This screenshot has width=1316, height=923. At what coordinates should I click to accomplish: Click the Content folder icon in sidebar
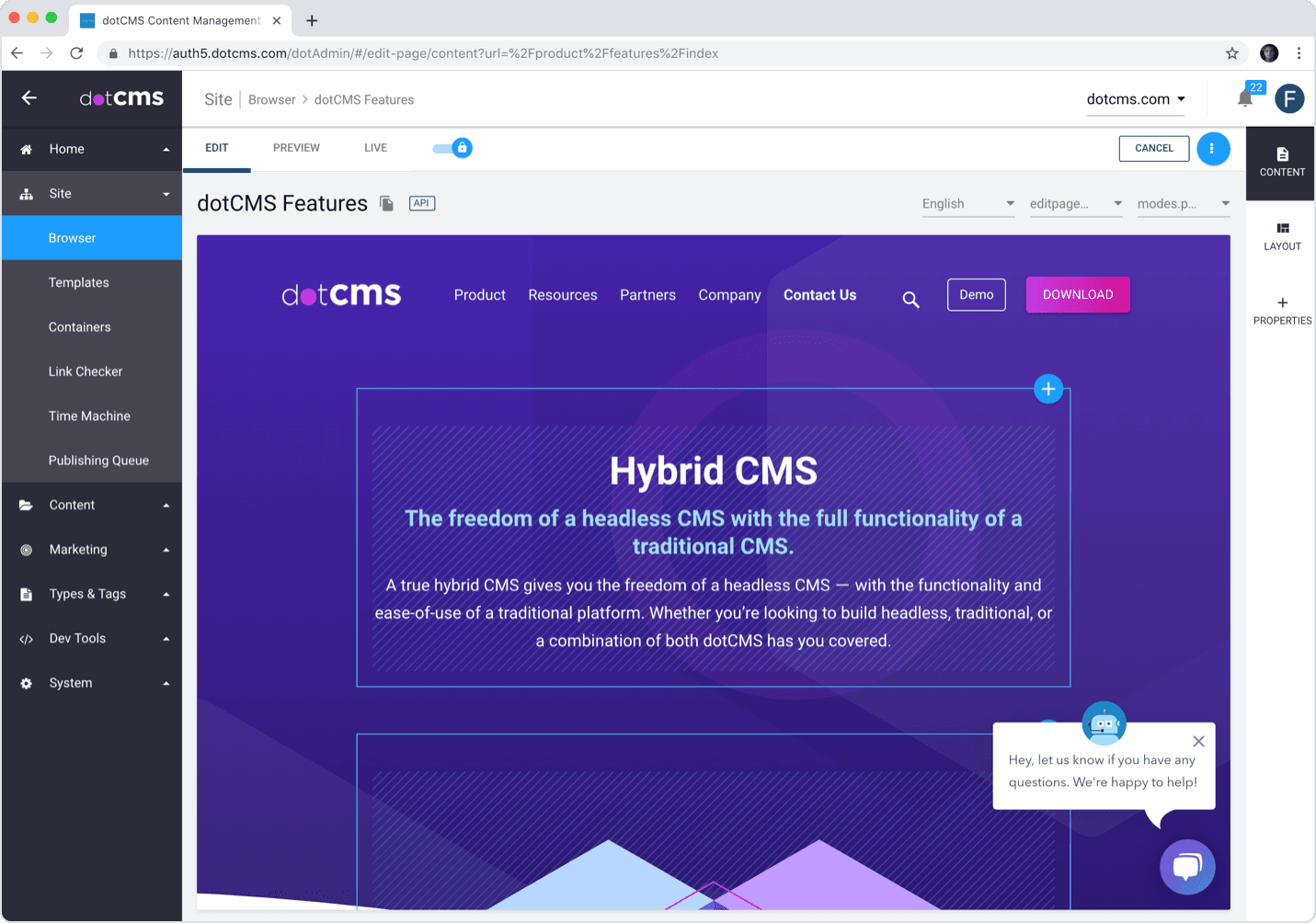click(27, 506)
